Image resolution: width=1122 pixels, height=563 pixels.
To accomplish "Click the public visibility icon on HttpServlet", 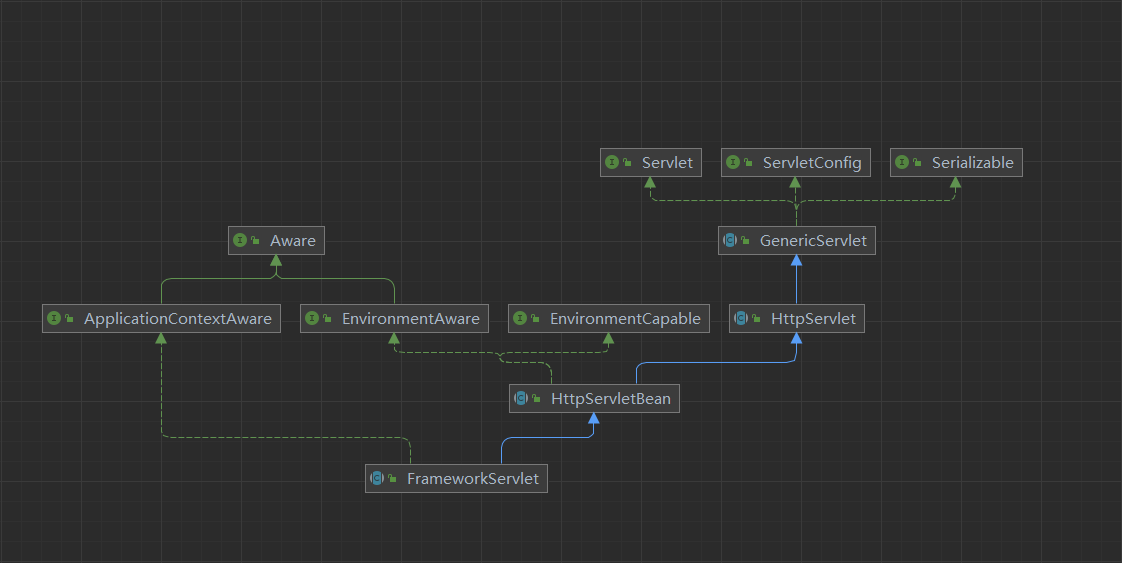I will click(x=756, y=319).
